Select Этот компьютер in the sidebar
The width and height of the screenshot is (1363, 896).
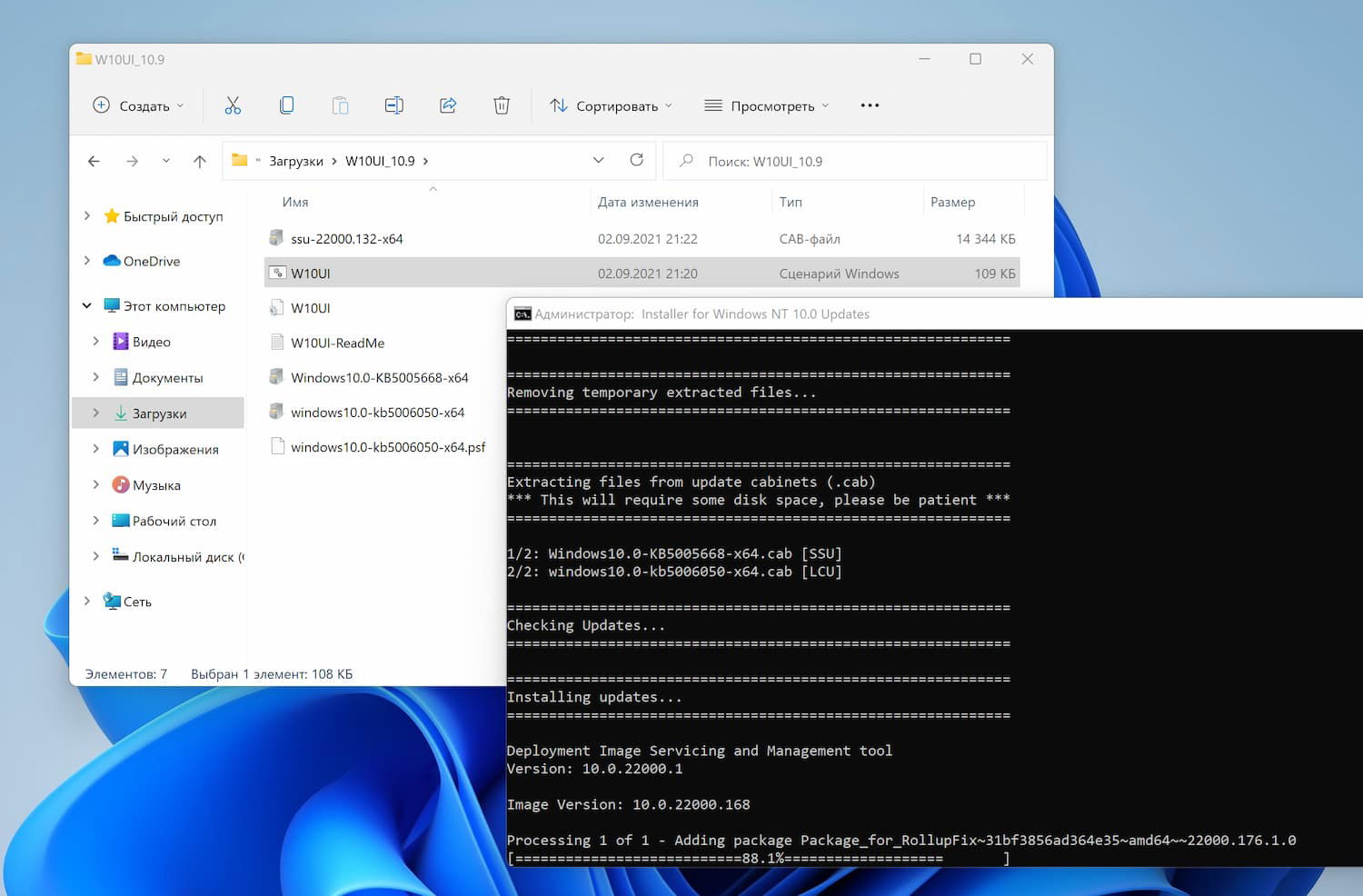click(x=174, y=305)
